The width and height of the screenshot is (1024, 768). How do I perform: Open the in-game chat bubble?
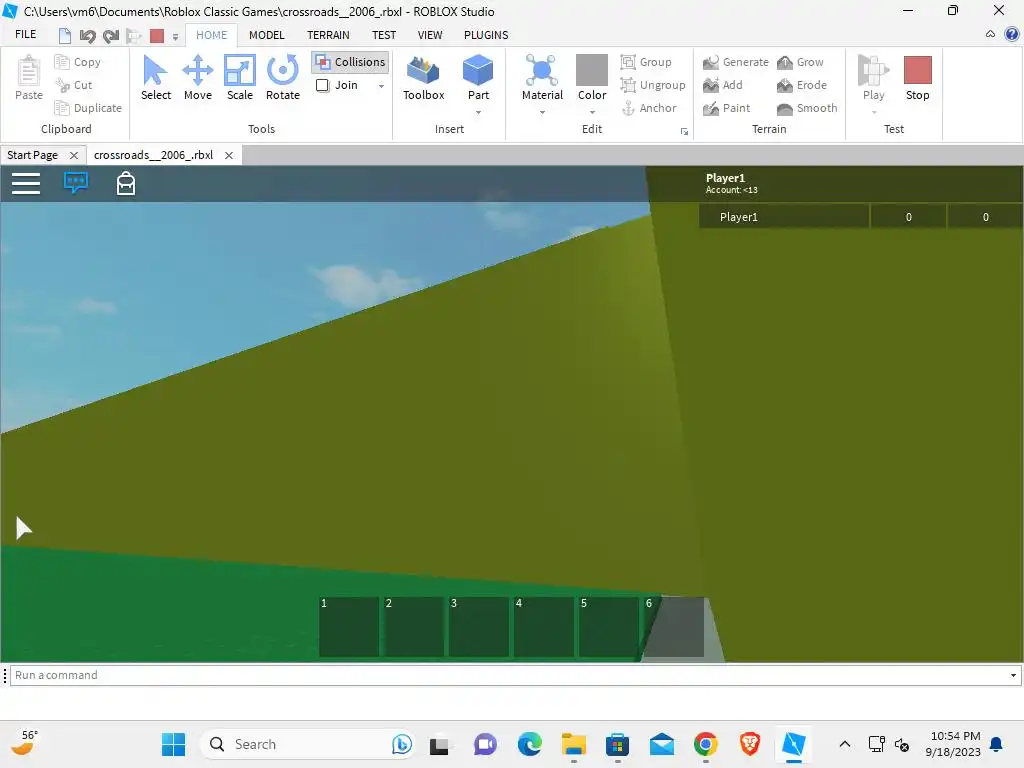pyautogui.click(x=76, y=183)
